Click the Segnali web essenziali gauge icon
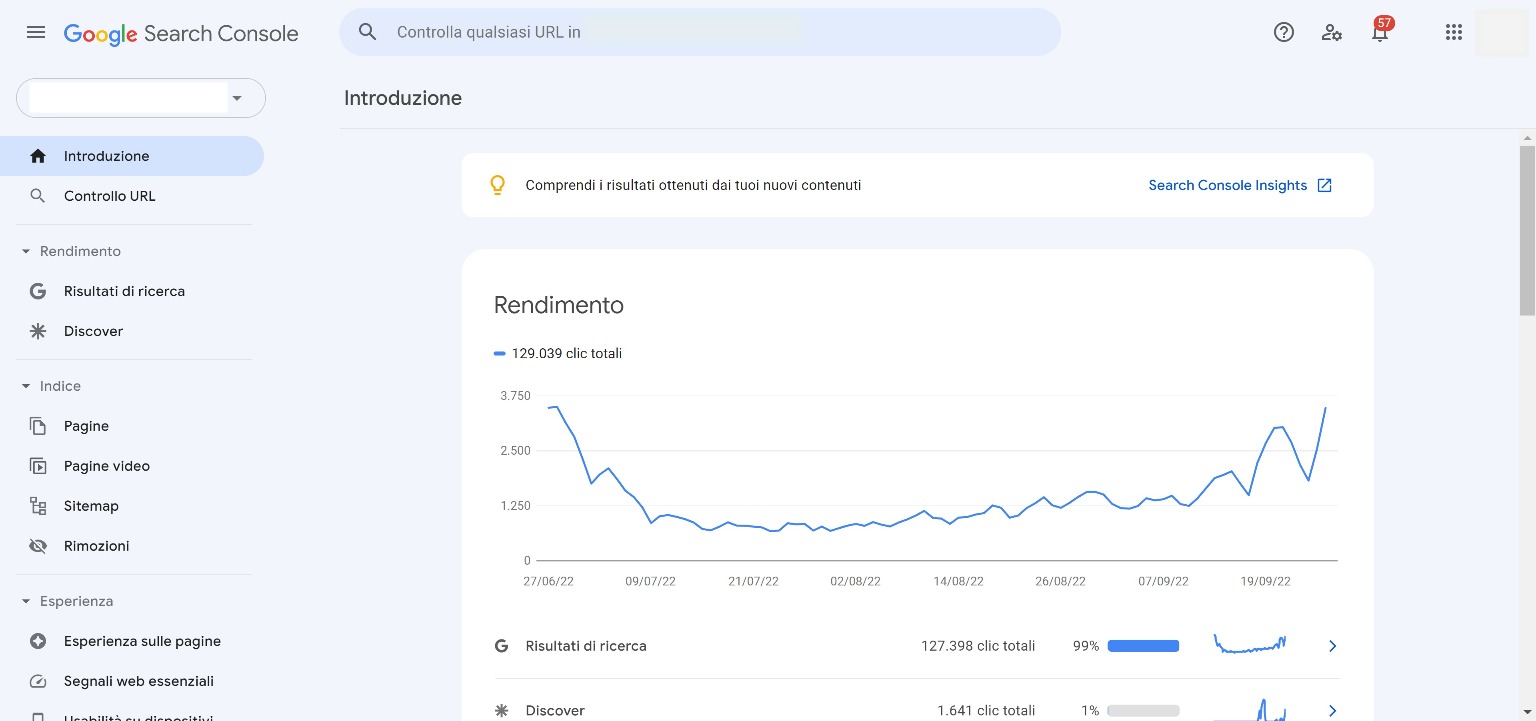This screenshot has width=1536, height=721. click(x=38, y=681)
